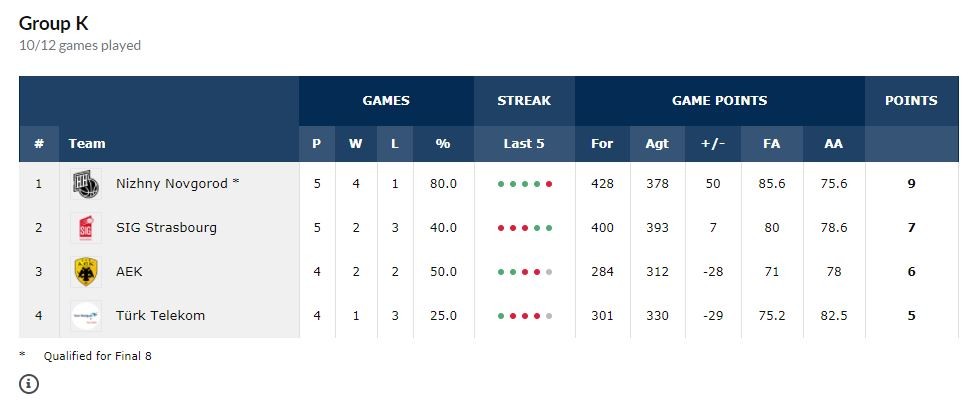Screen dimensions: 974x403
Task: Sort by the +/- column header
Action: point(713,144)
